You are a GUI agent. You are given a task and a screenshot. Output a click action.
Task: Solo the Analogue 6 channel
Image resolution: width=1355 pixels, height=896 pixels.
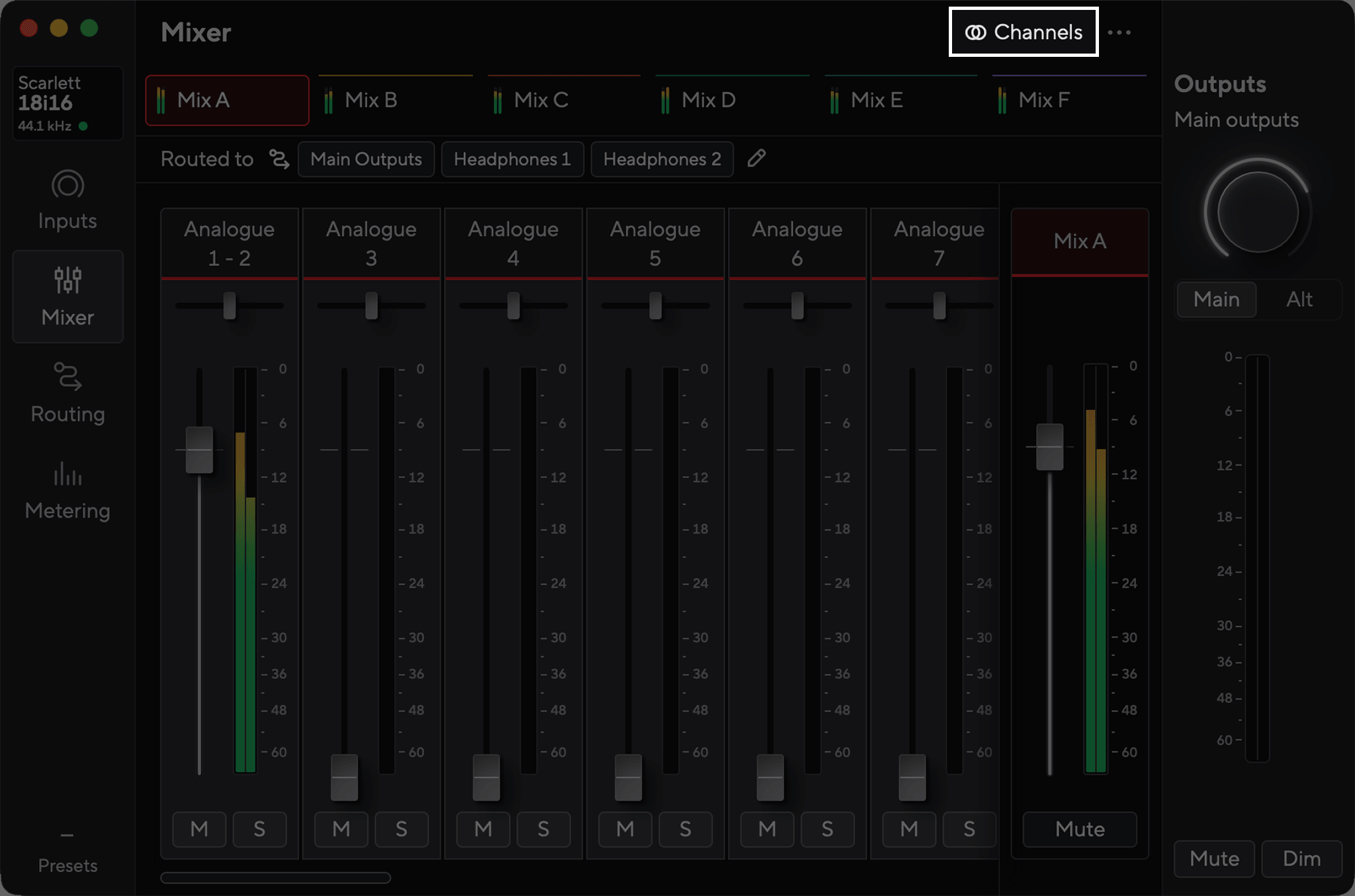(x=828, y=829)
